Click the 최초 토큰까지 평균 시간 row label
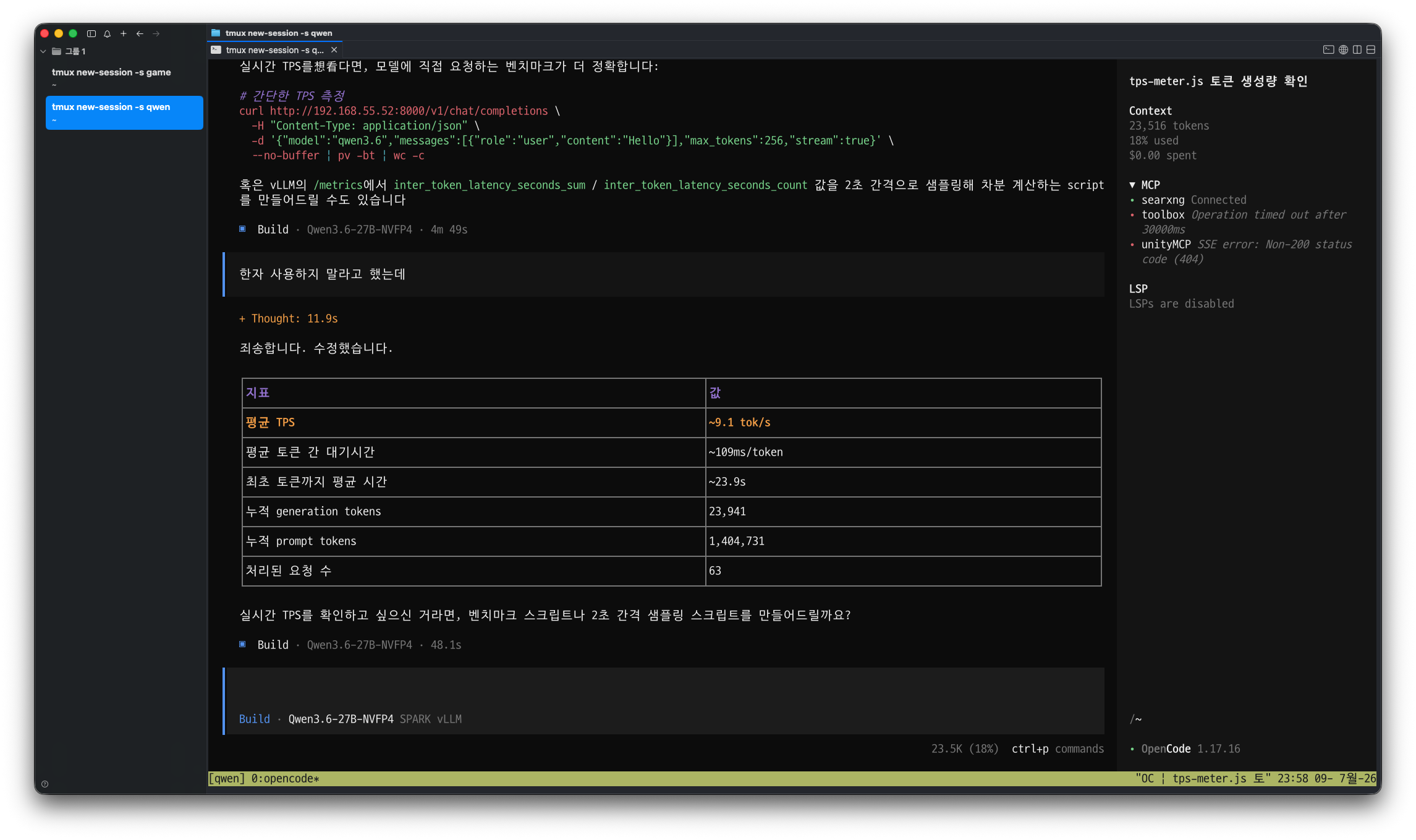Image resolution: width=1416 pixels, height=840 pixels. (x=316, y=482)
